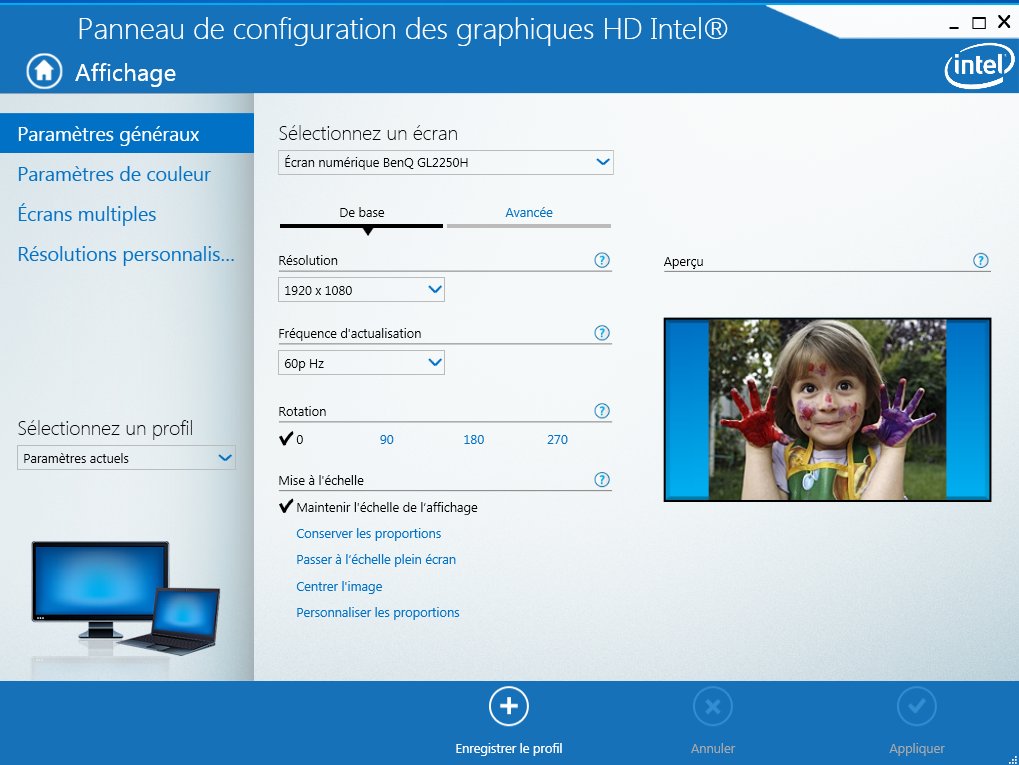Open the Paramètres actuels profile dropdown
This screenshot has width=1019, height=765.
(126, 457)
